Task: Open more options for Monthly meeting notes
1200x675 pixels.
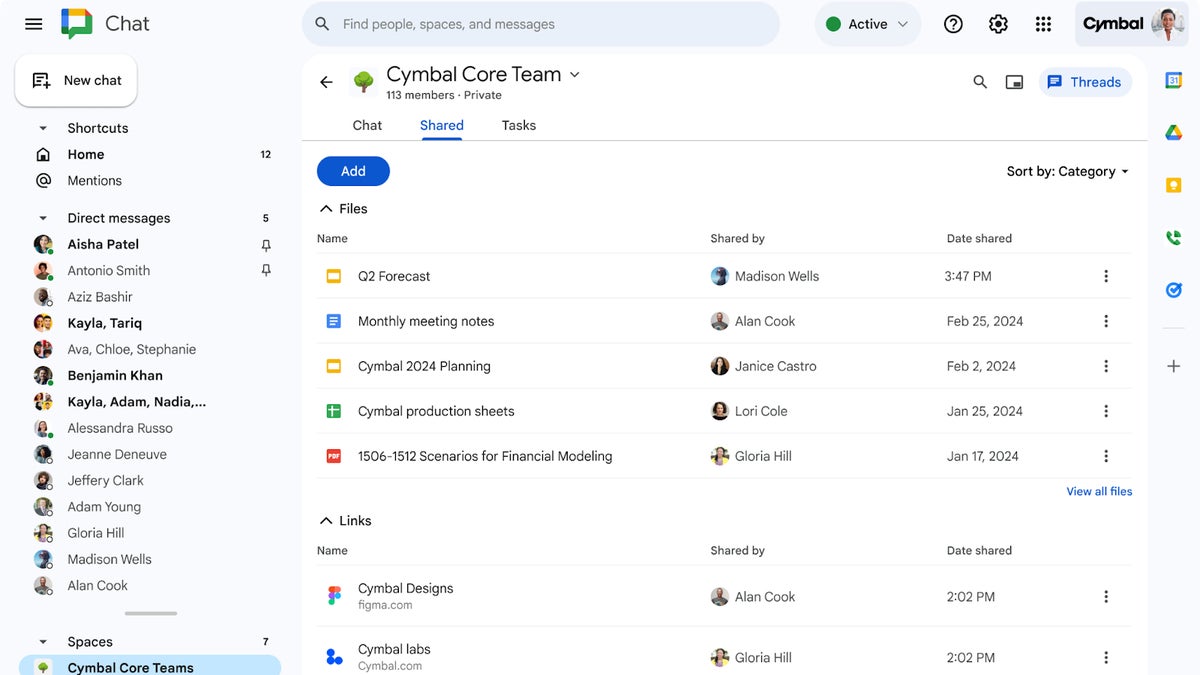Action: click(x=1106, y=321)
